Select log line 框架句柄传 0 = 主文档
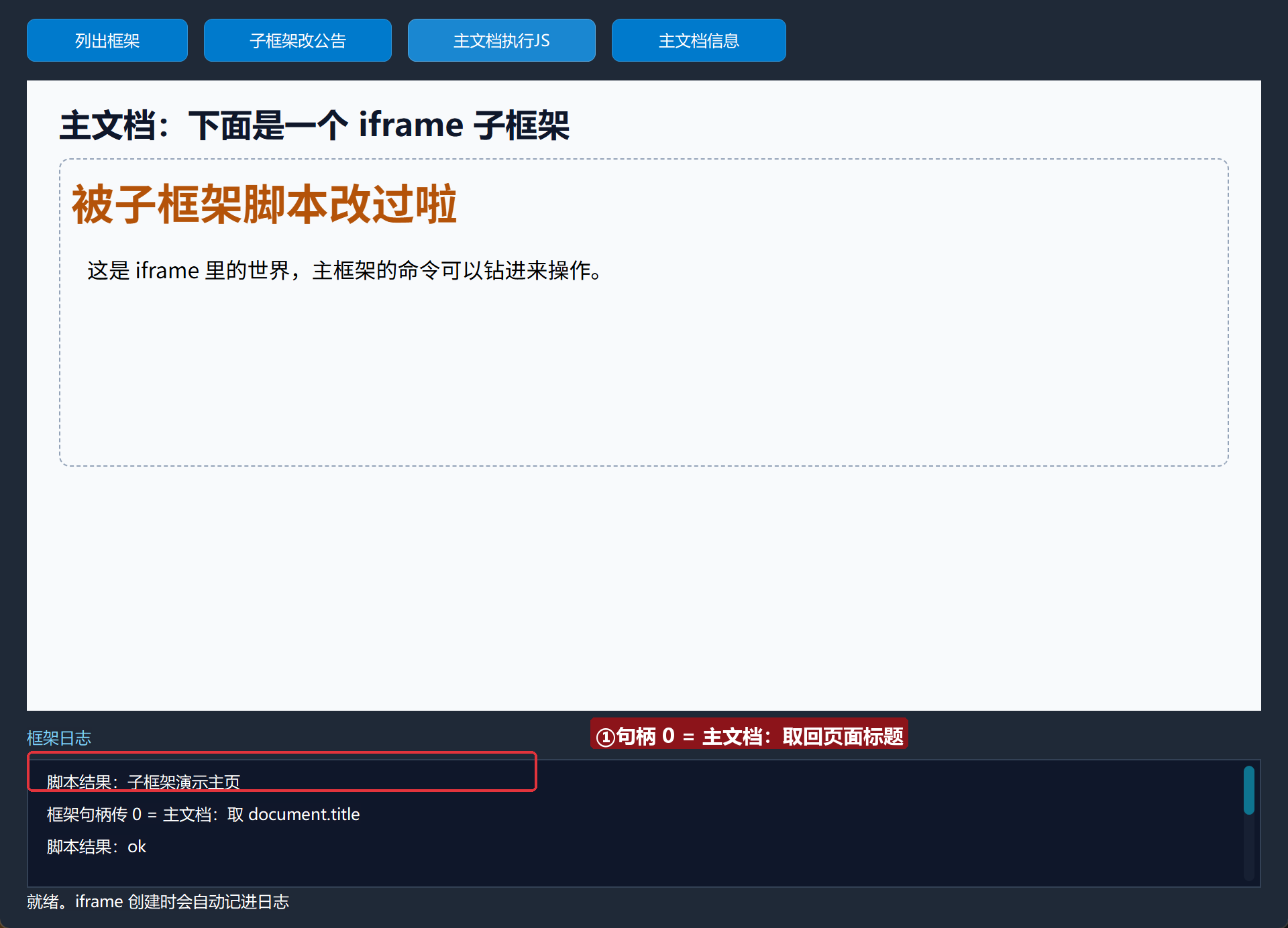Screen dimensions: 1288x928 (203, 814)
